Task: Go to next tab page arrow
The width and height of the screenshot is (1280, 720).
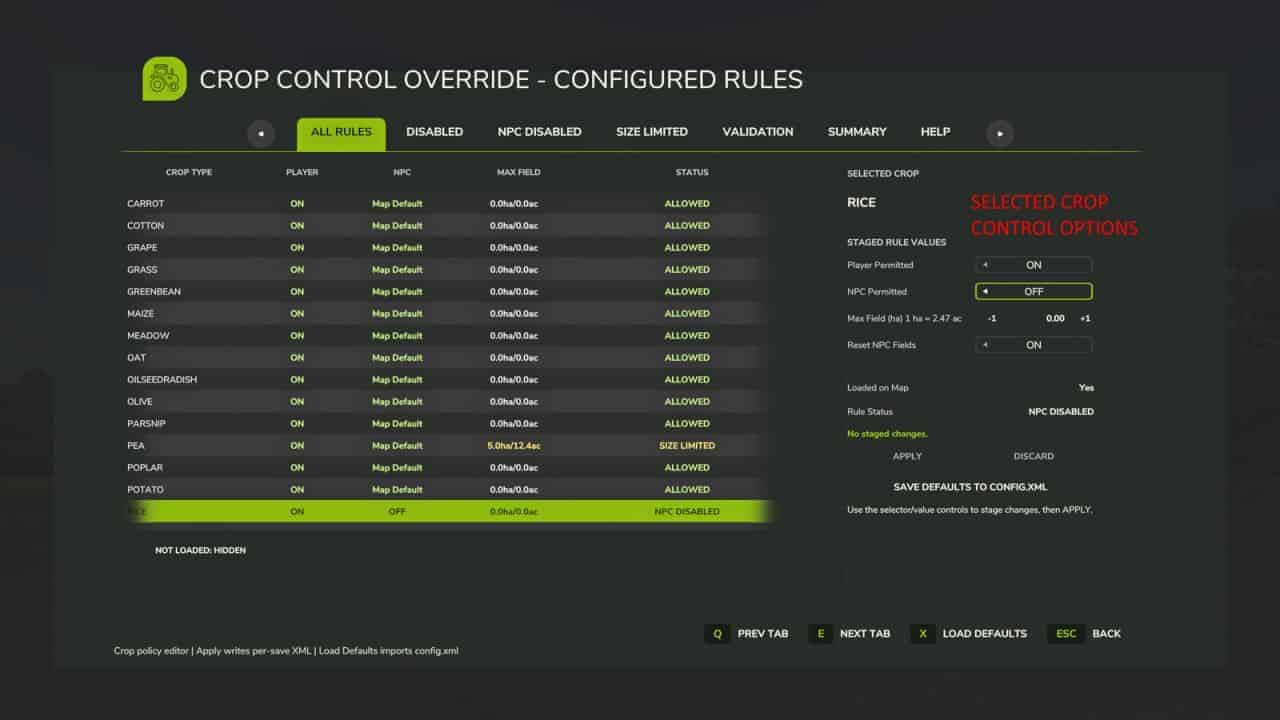Action: pyautogui.click(x=1000, y=133)
